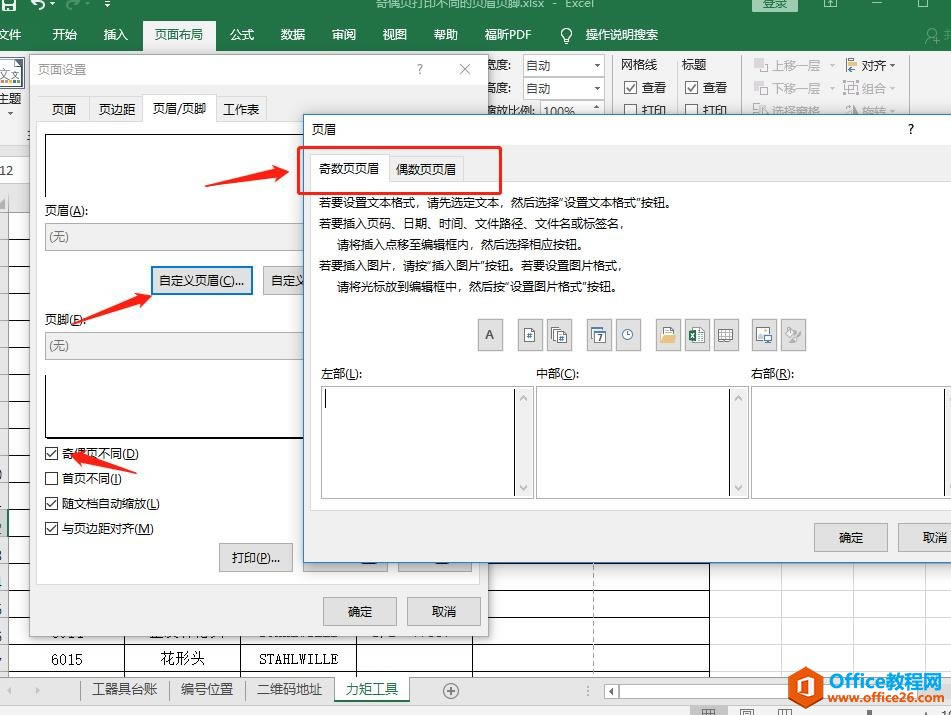
Task: Uncheck the 奇偶页不同 checkbox
Action: 52,454
